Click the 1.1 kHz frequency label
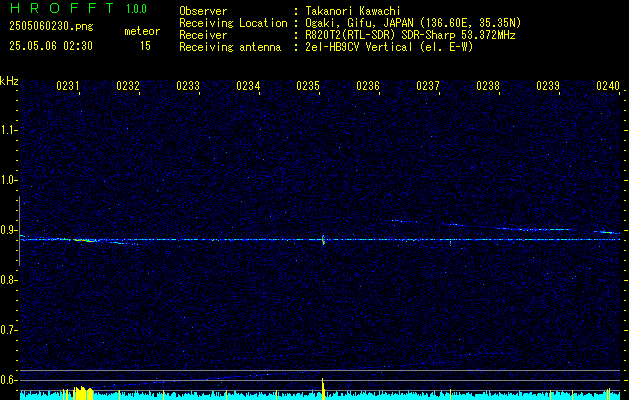 8,130
